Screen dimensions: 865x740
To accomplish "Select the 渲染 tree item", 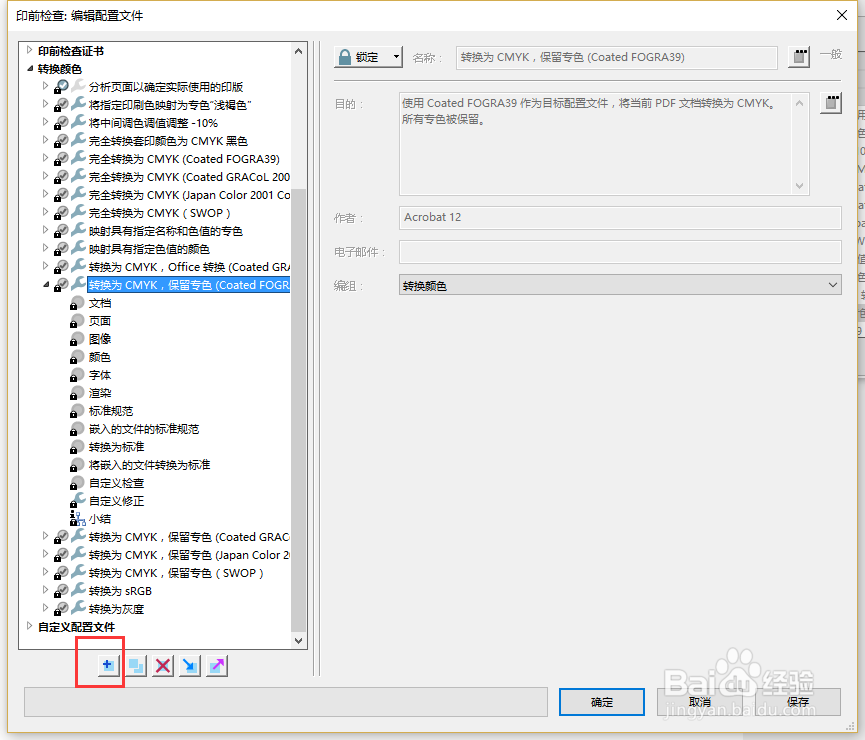I will tap(100, 393).
